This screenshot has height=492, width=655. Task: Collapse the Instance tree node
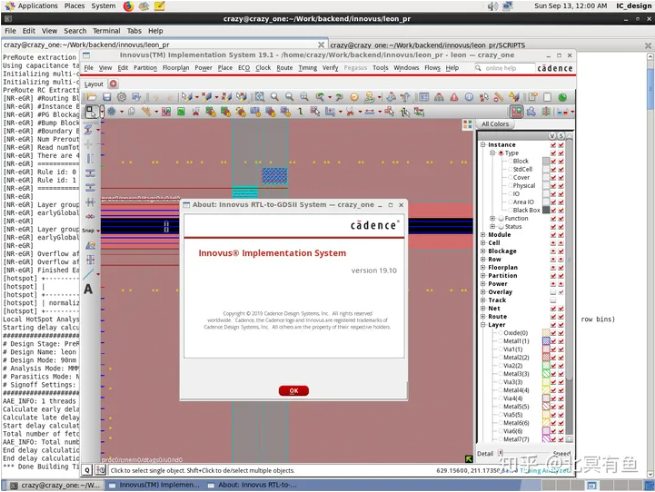tap(483, 145)
